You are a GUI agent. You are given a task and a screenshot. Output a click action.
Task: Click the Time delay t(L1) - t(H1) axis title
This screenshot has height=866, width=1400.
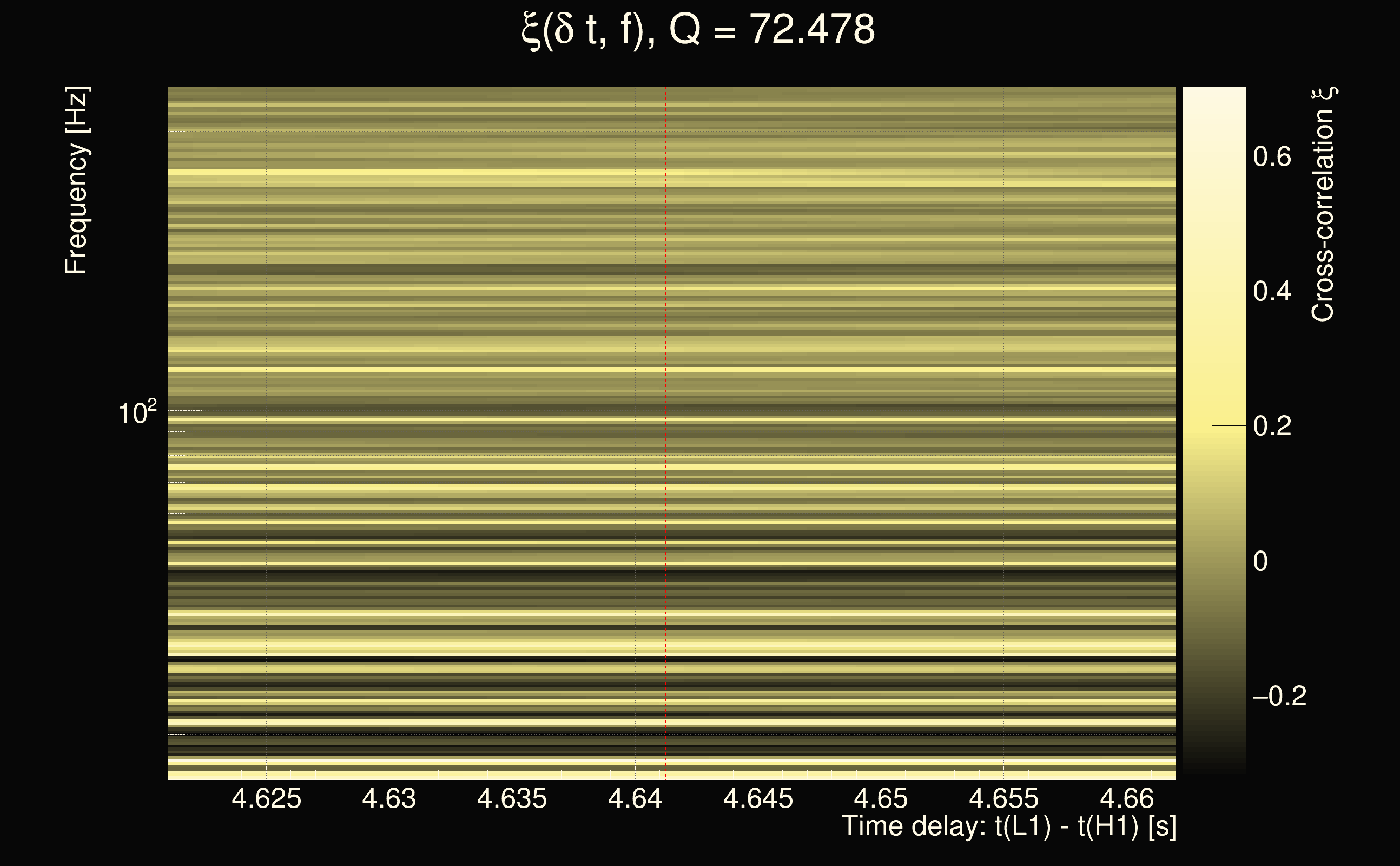click(x=1008, y=826)
